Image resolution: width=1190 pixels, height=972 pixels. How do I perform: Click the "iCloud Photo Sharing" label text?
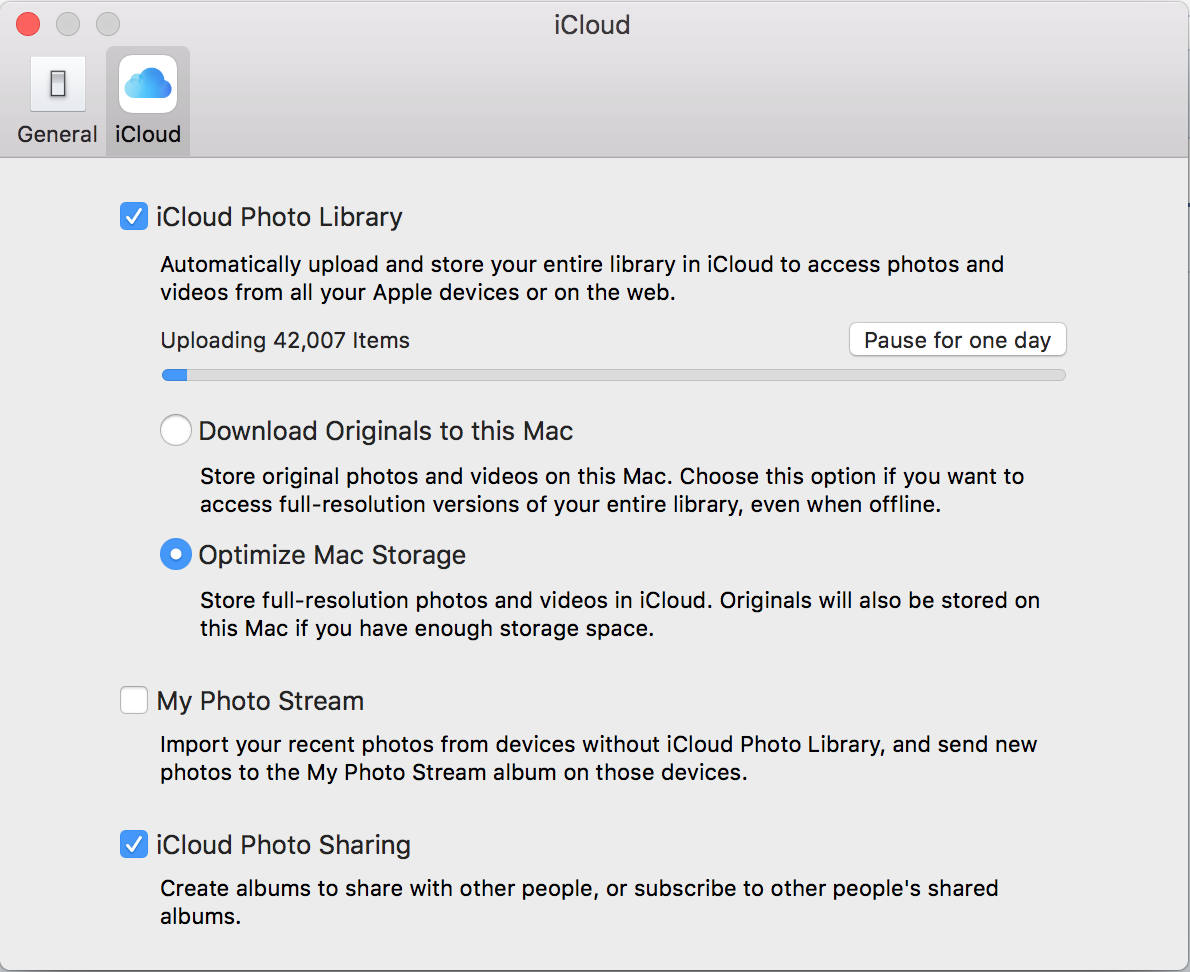click(283, 845)
